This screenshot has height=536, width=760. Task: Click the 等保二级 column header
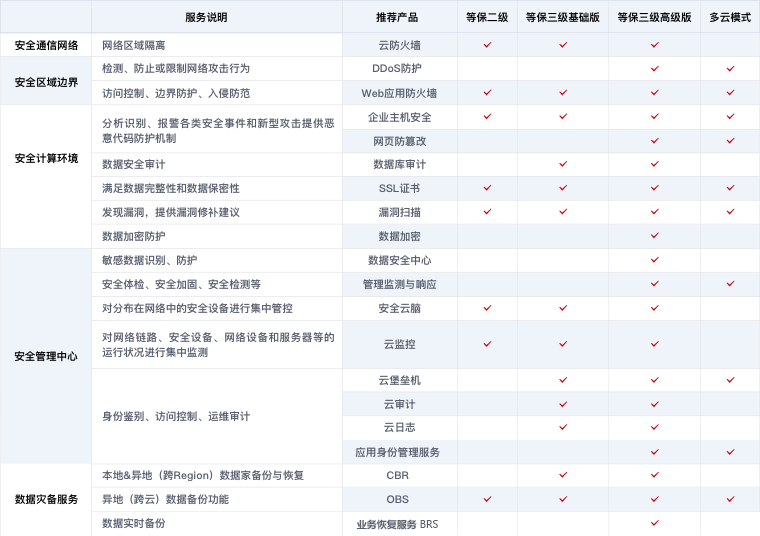click(x=487, y=17)
